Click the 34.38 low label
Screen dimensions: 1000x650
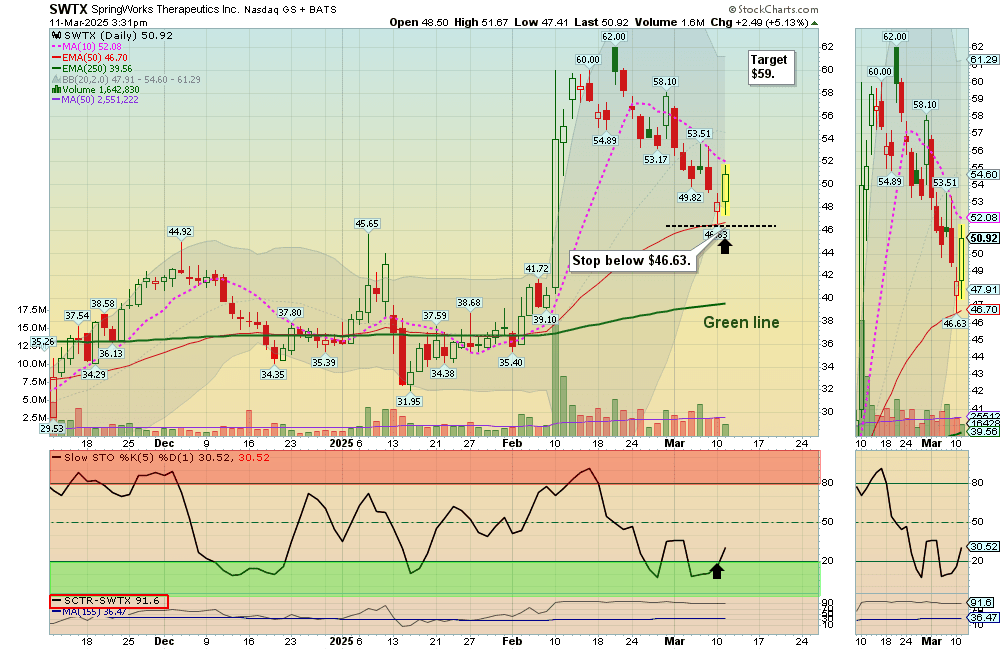click(443, 373)
